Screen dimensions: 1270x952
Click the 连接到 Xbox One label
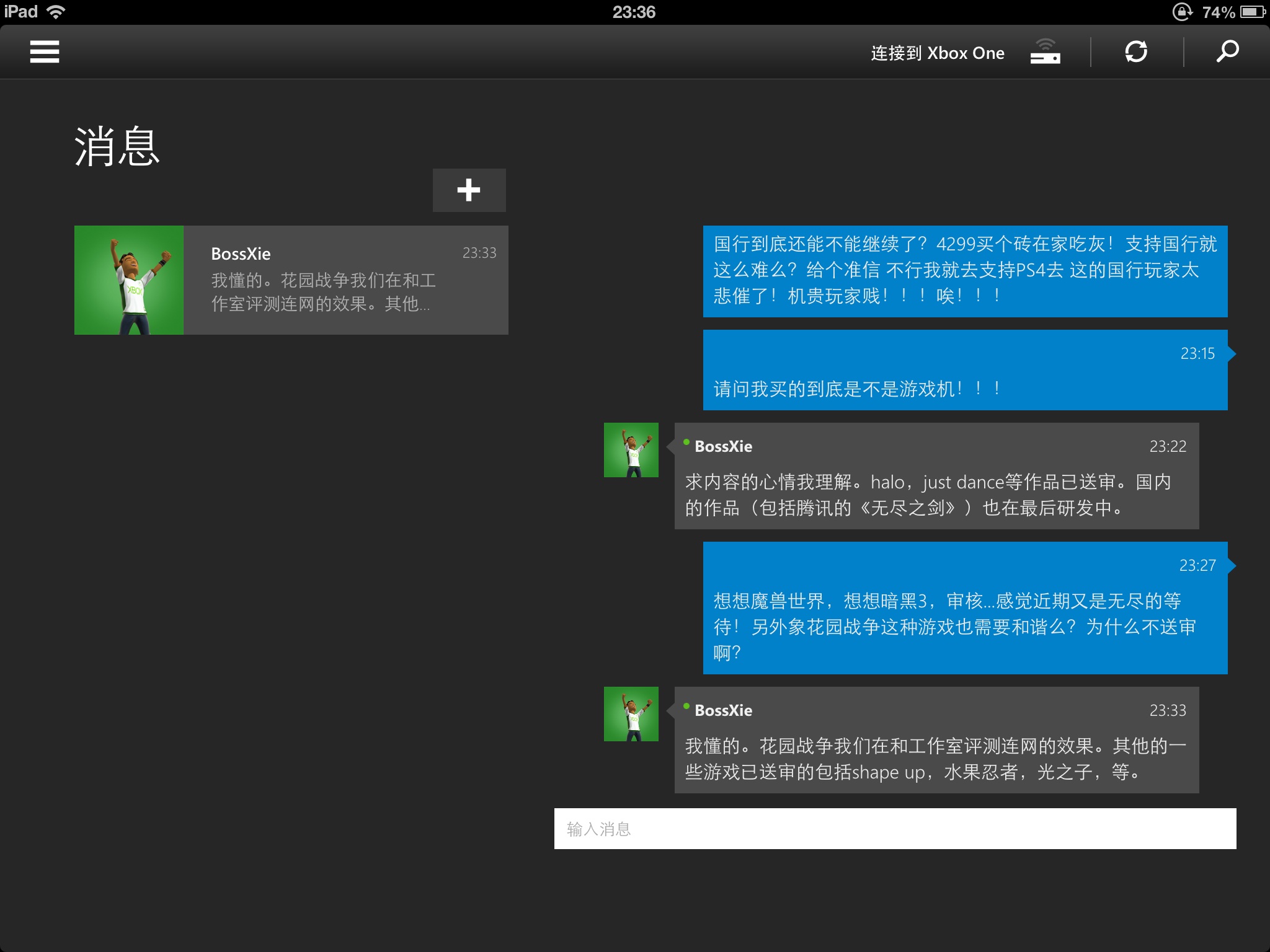pyautogui.click(x=937, y=53)
